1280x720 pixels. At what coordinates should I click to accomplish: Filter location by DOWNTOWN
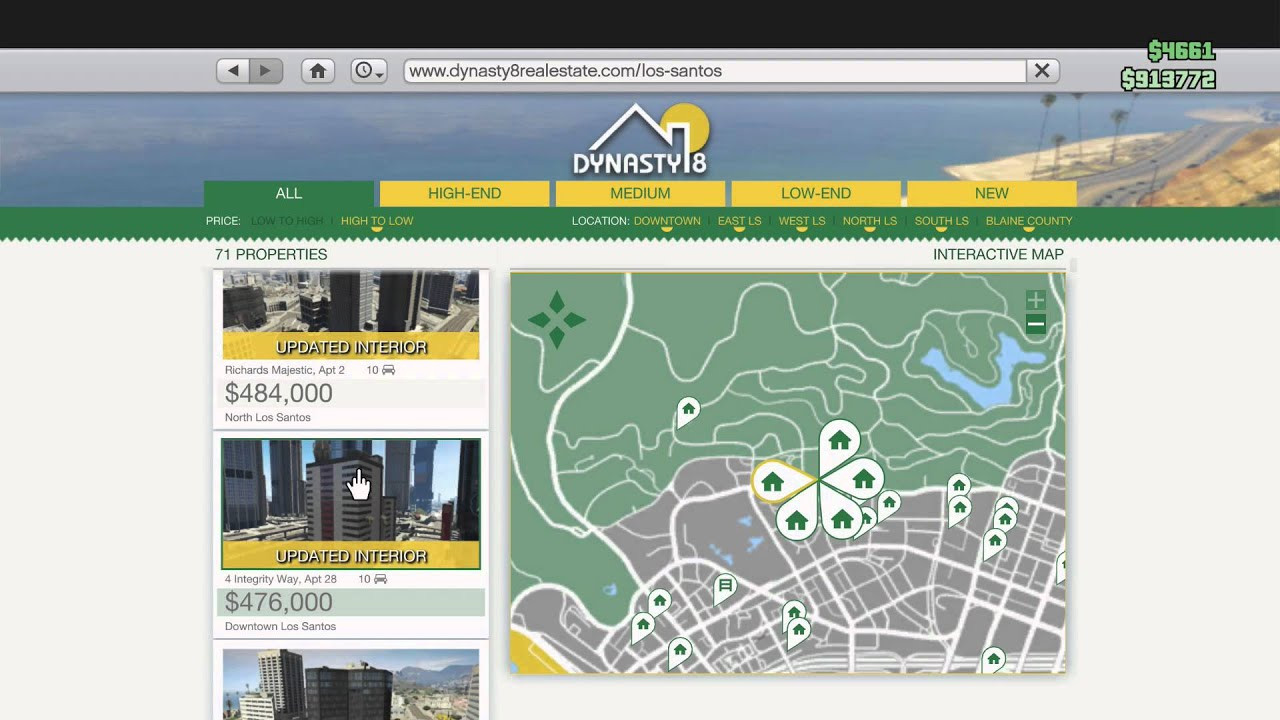667,221
